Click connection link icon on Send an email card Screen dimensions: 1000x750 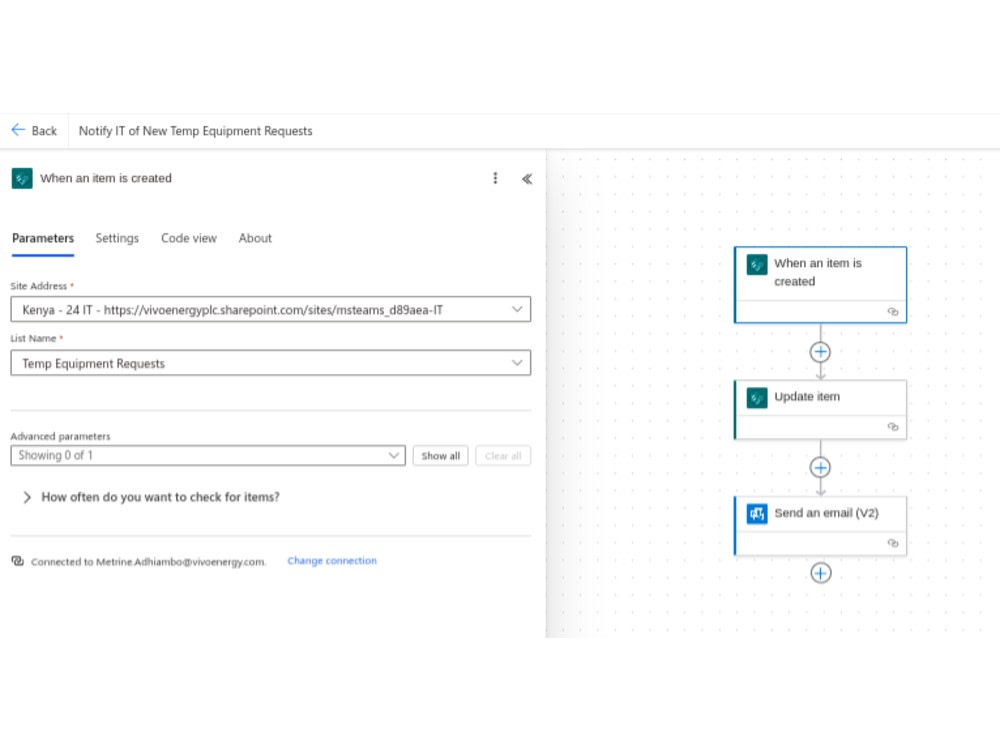pos(893,543)
